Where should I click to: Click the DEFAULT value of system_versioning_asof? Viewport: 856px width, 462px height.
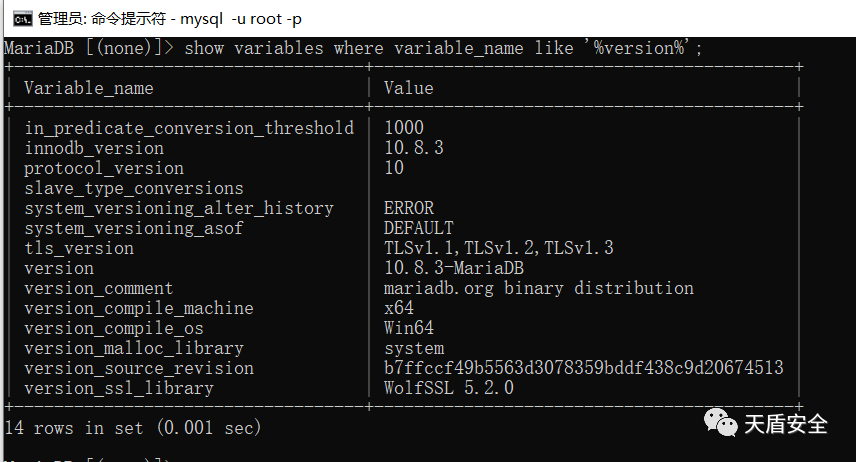[x=419, y=228]
